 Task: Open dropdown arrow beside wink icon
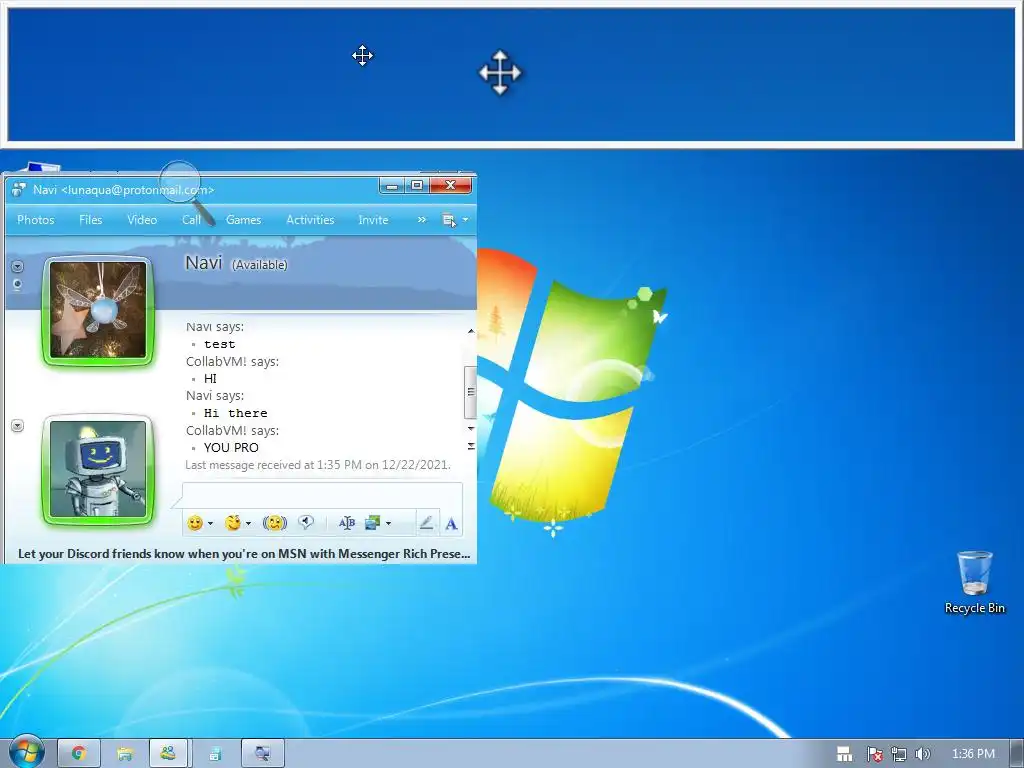click(248, 524)
